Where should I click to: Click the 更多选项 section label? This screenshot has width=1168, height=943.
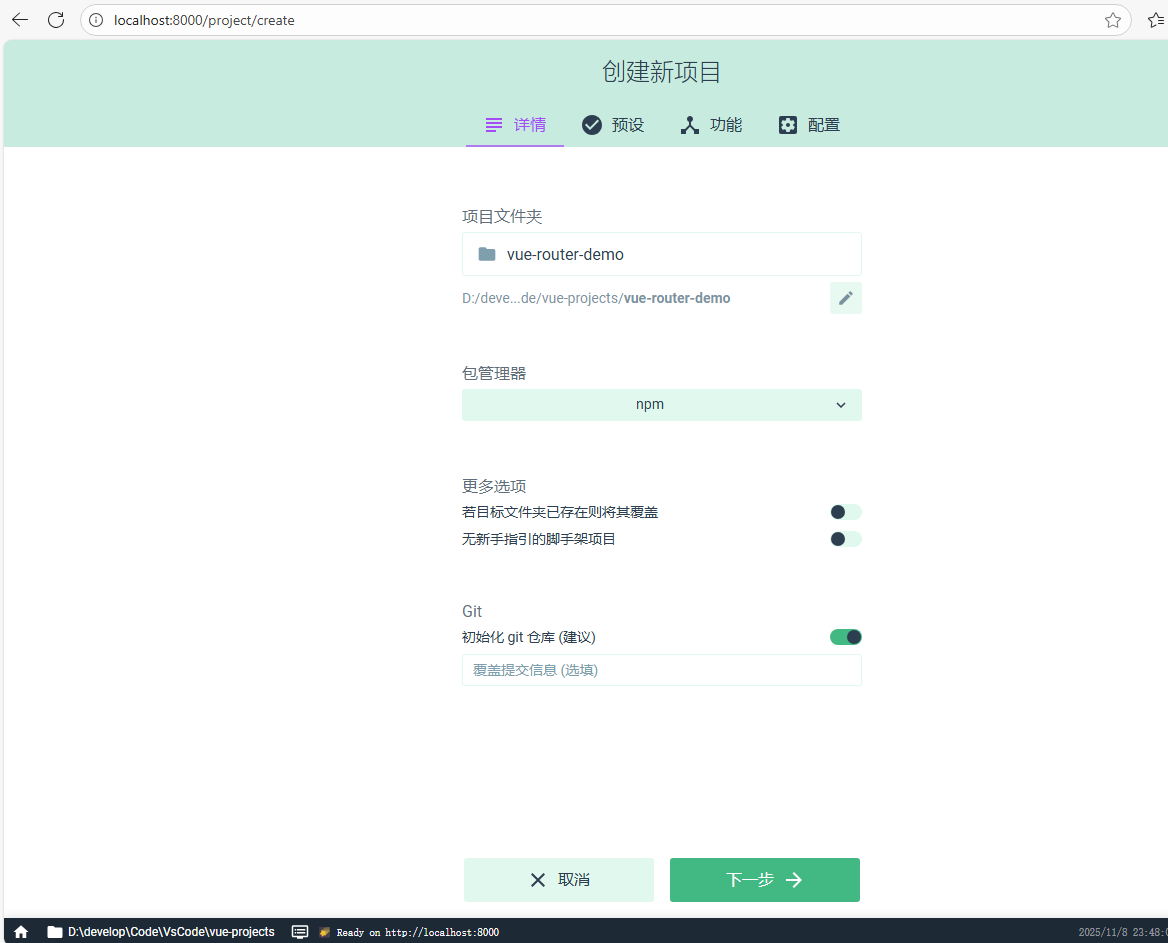(x=494, y=486)
